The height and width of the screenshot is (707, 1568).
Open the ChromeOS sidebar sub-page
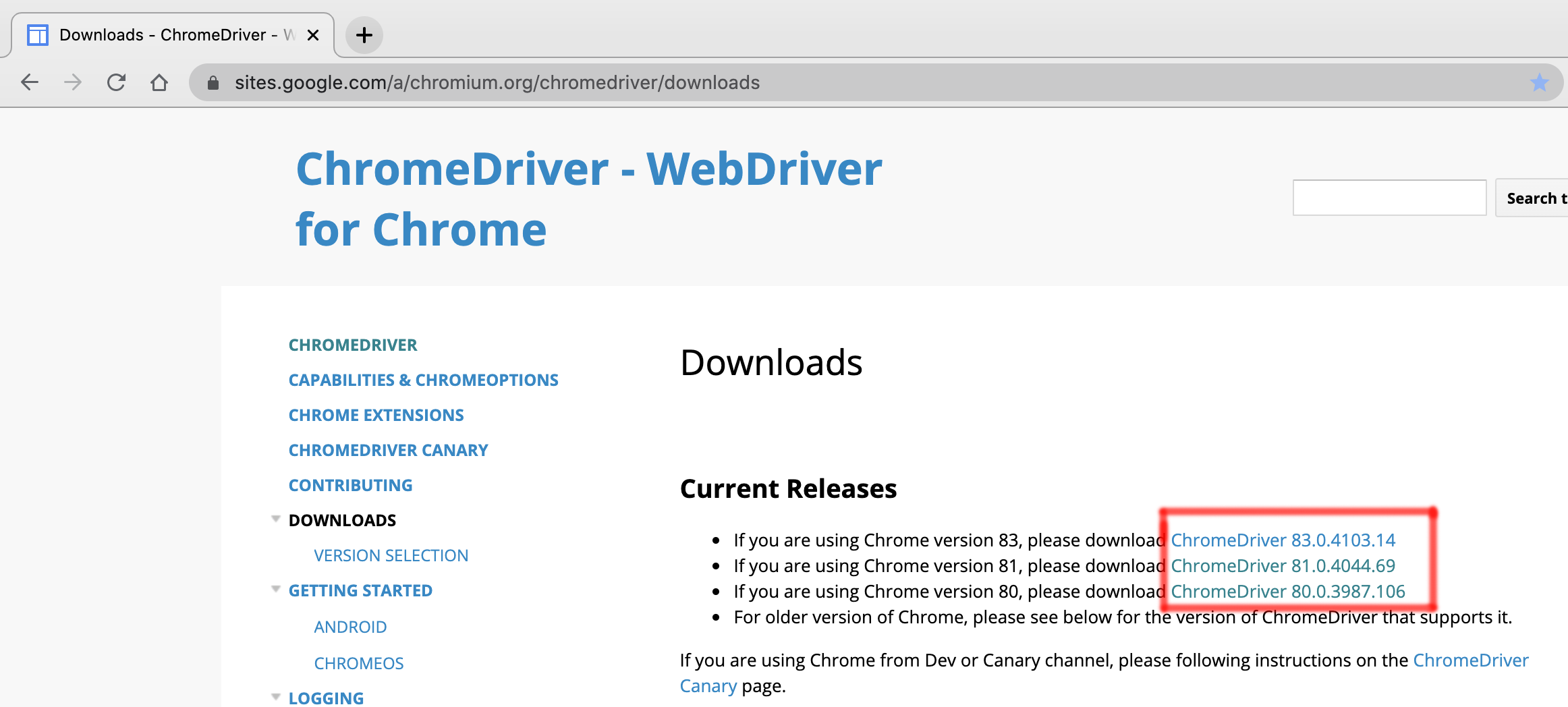click(x=359, y=663)
